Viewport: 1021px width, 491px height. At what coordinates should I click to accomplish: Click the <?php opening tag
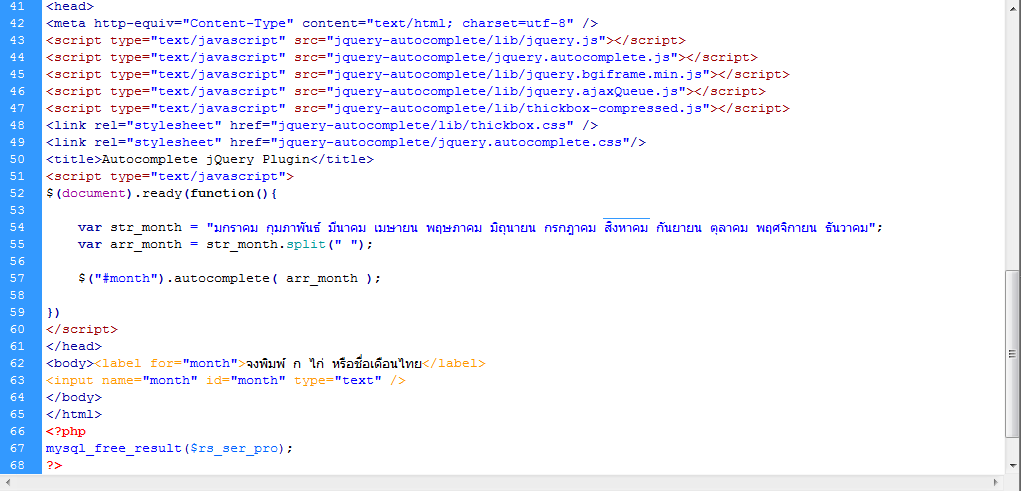tap(66, 431)
